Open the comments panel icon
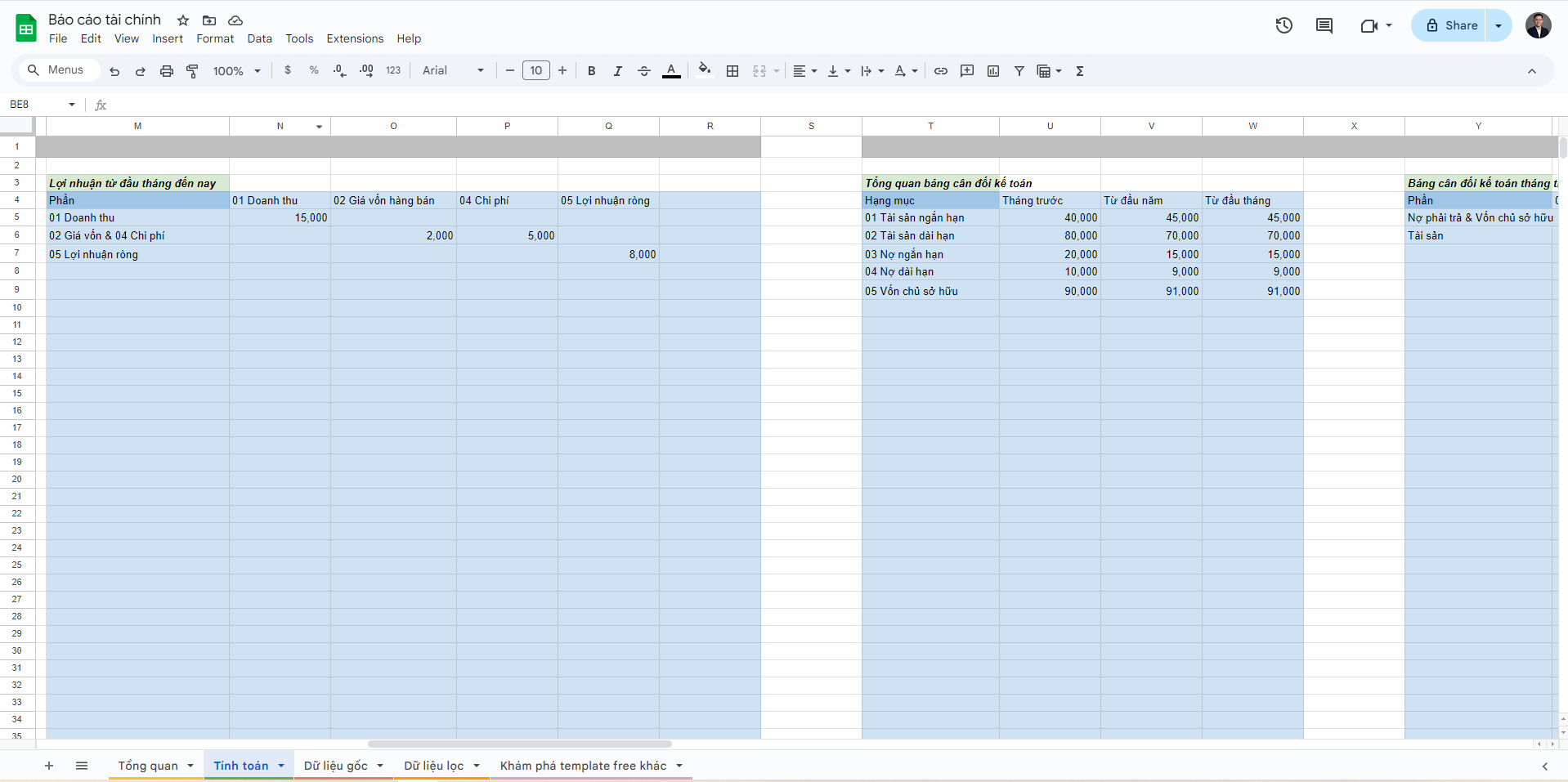The image size is (1568, 782). point(1324,25)
